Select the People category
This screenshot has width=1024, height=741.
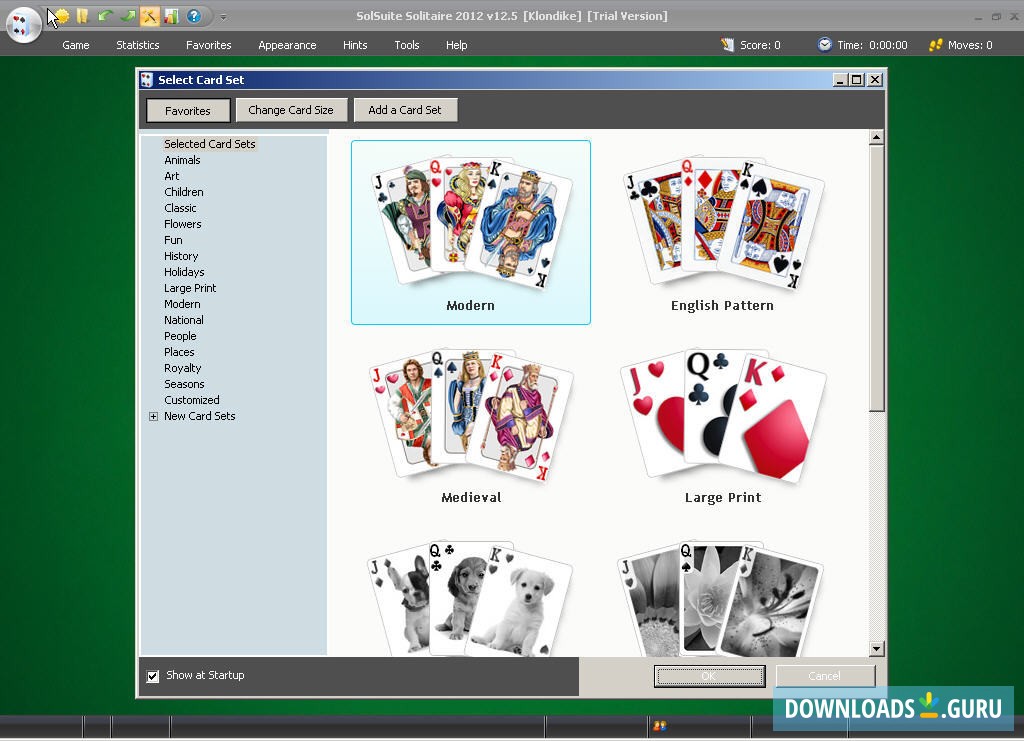pyautogui.click(x=180, y=336)
